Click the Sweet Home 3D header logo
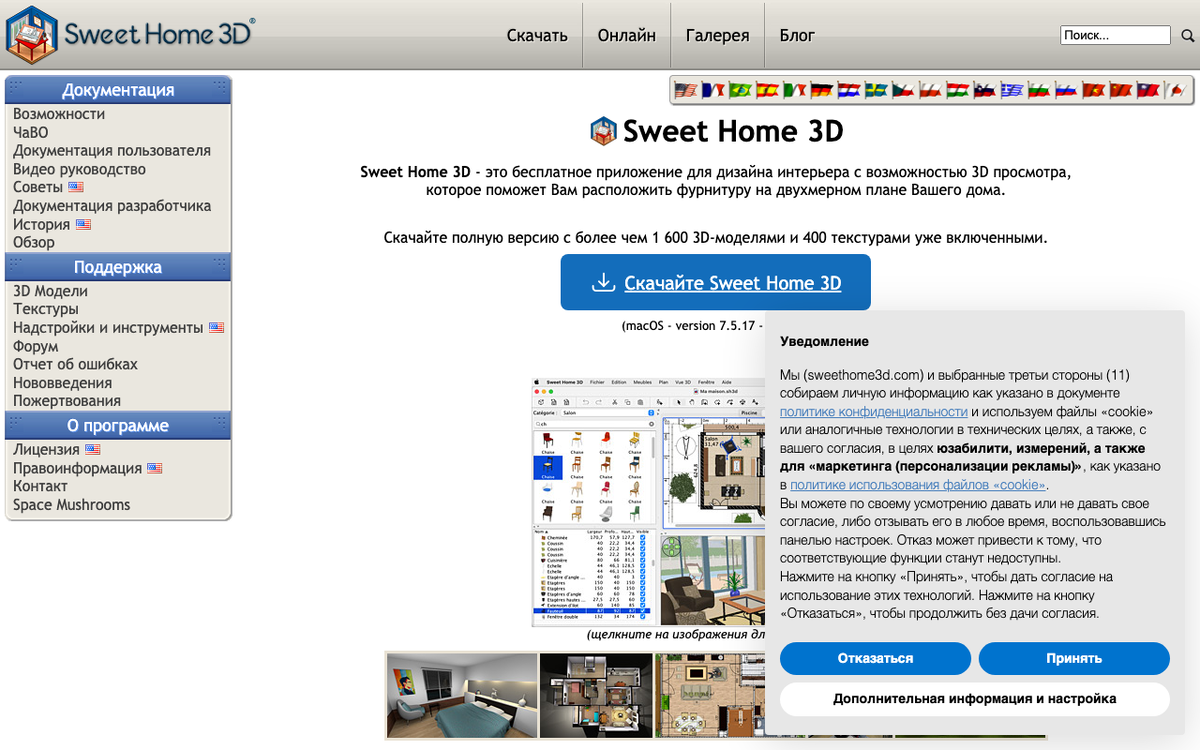The width and height of the screenshot is (1200, 750). pos(130,33)
